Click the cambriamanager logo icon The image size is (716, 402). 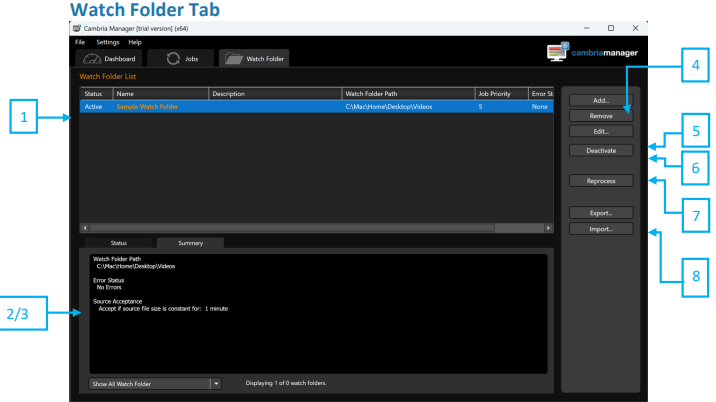(x=558, y=52)
